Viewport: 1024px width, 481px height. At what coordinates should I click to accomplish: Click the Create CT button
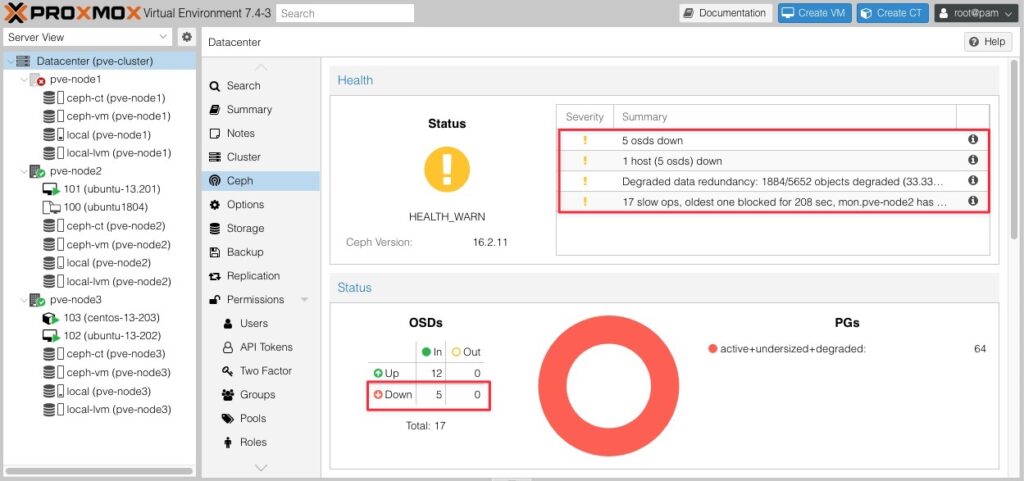(x=893, y=13)
